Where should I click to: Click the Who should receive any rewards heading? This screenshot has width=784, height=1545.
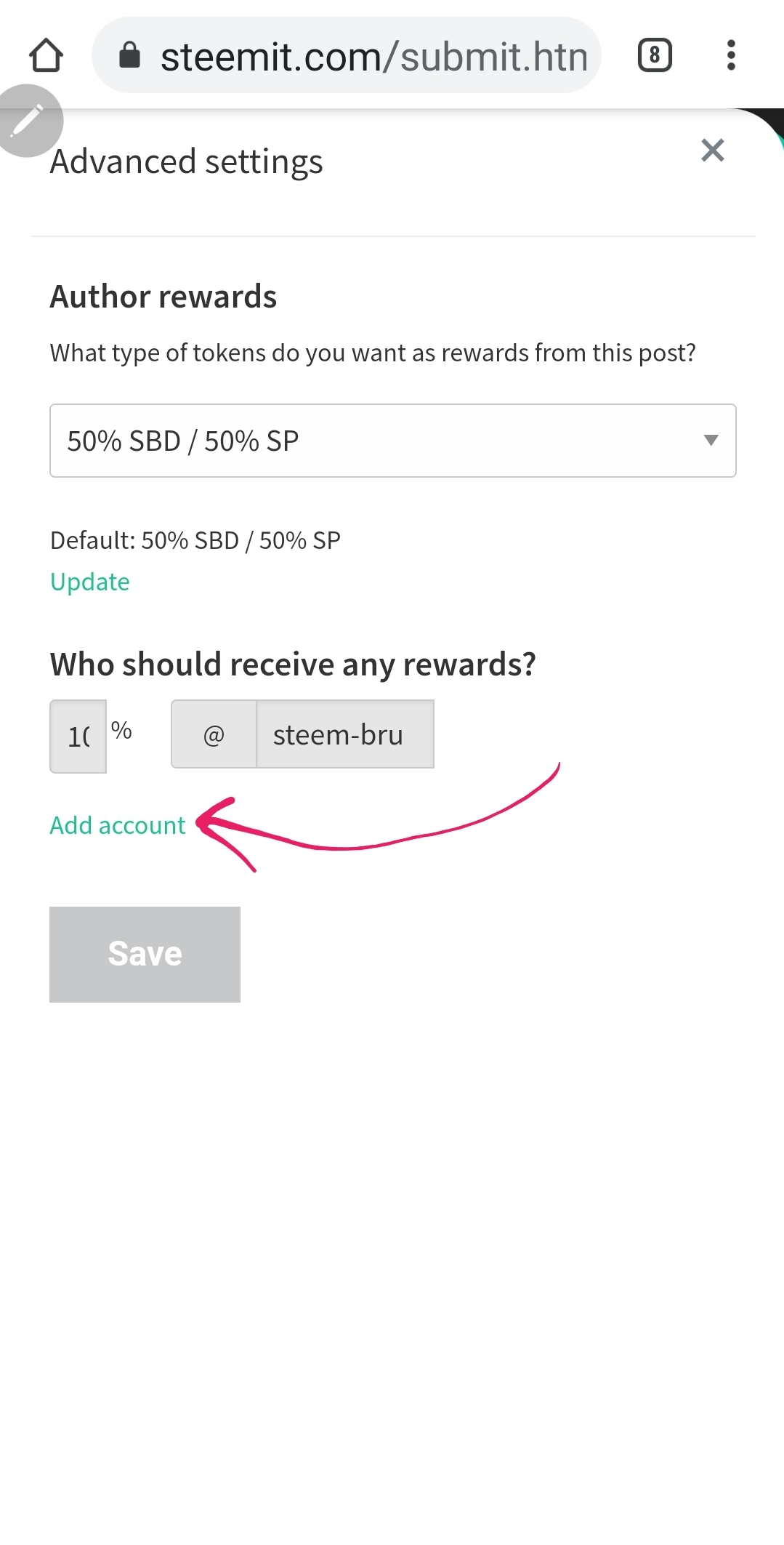point(293,665)
